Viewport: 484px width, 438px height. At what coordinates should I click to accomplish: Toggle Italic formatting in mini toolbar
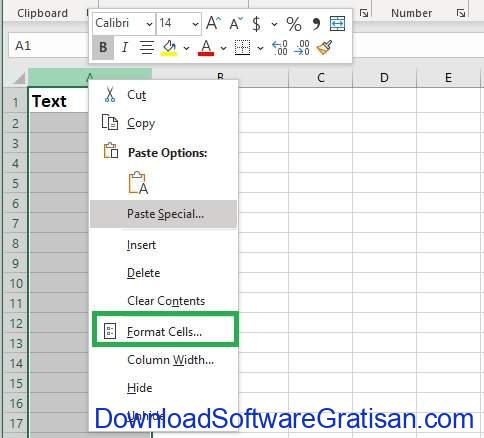[125, 48]
